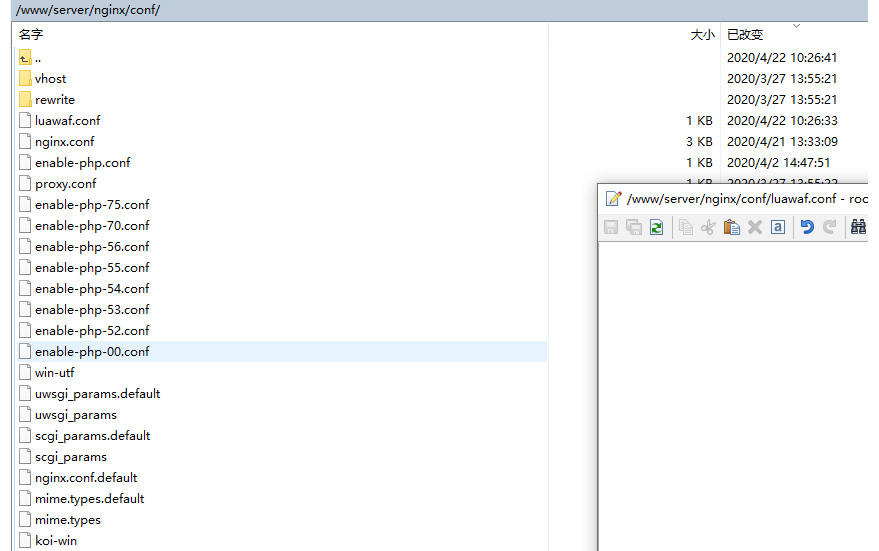Screen dimensions: 879x551
Task: Click the grey Redo arrow icon
Action: (830, 227)
